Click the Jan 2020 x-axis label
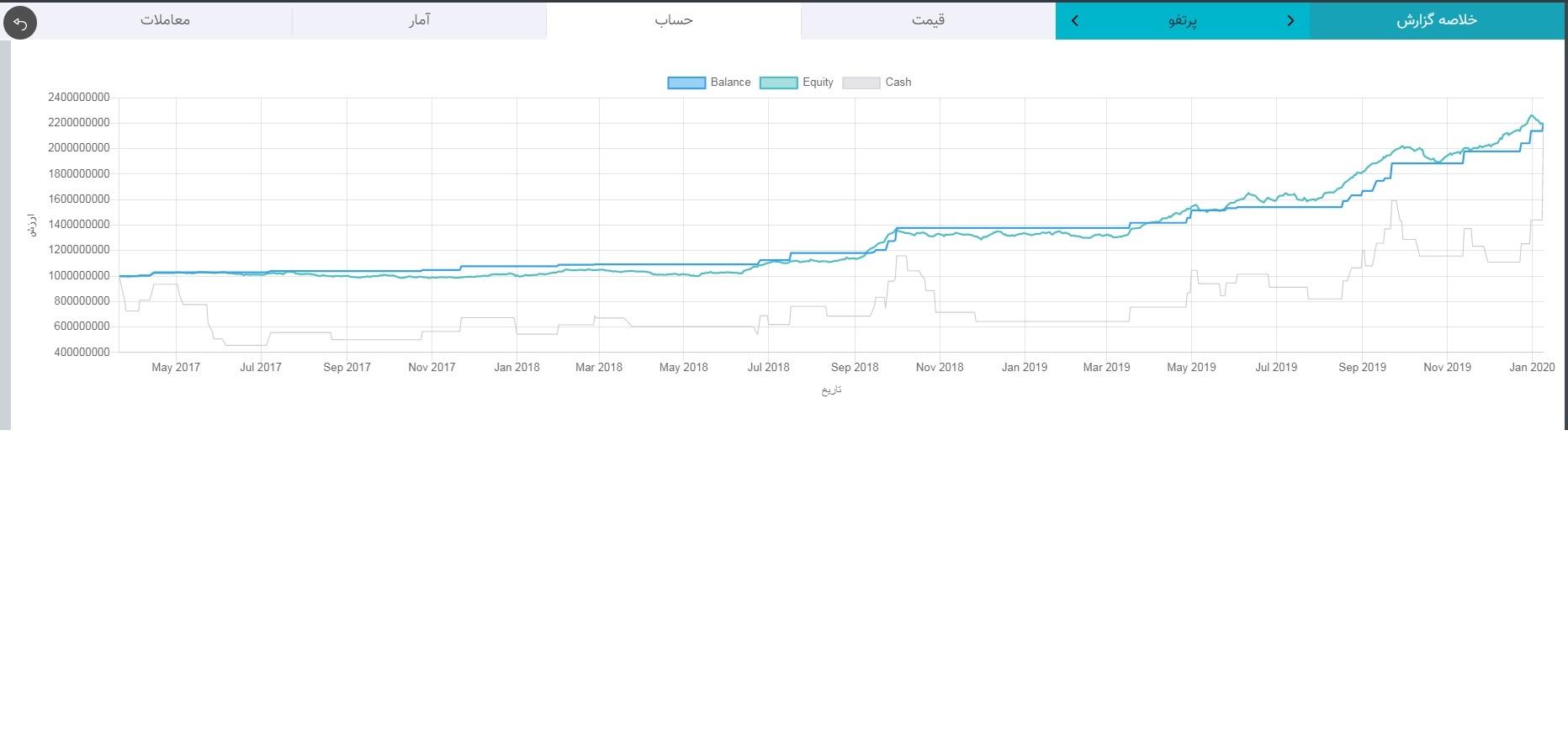The width and height of the screenshot is (1568, 733). click(x=1532, y=368)
